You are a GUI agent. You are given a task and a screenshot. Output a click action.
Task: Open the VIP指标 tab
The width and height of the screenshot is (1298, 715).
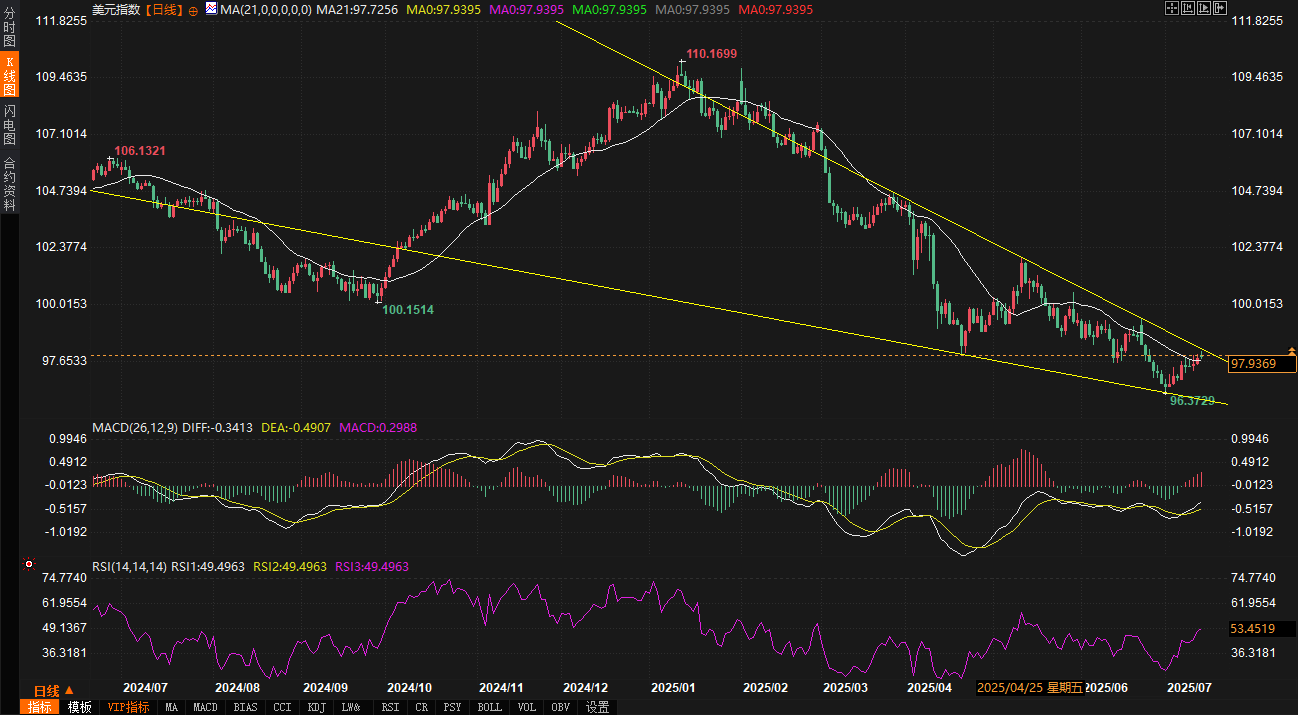pos(129,707)
